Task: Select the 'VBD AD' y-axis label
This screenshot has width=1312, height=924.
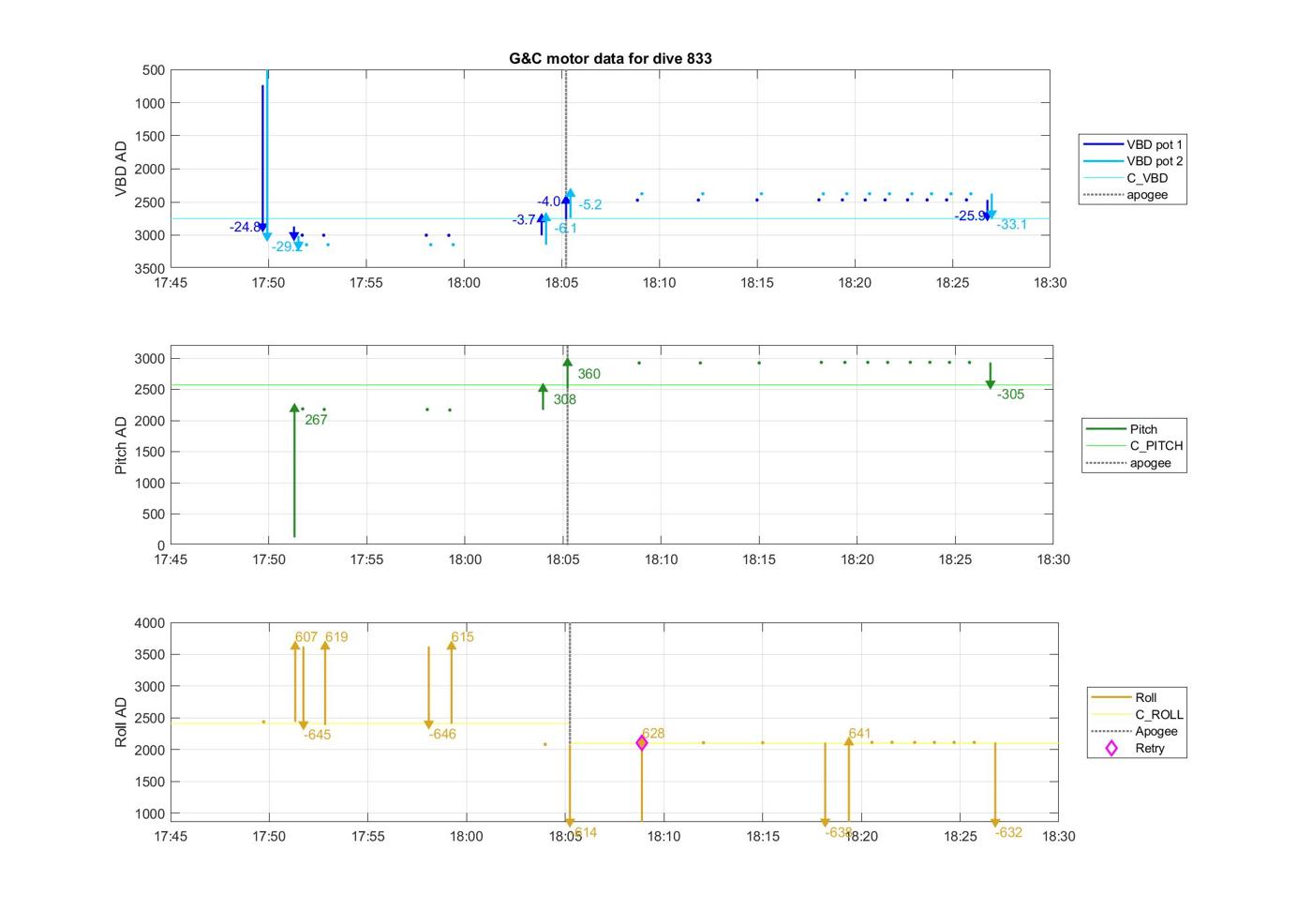Action: [x=121, y=169]
